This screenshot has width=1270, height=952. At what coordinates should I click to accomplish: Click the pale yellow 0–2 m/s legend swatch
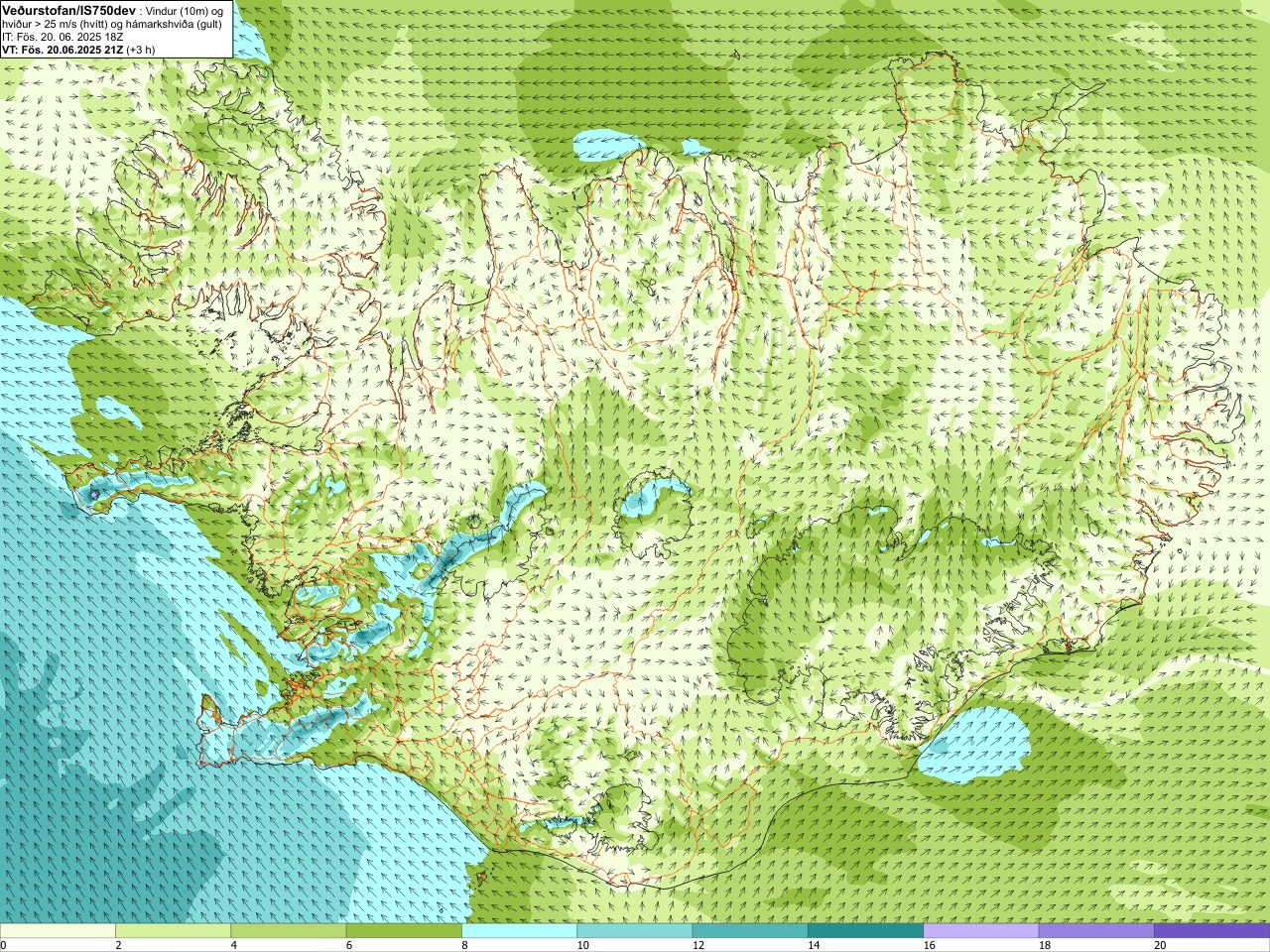click(x=58, y=931)
